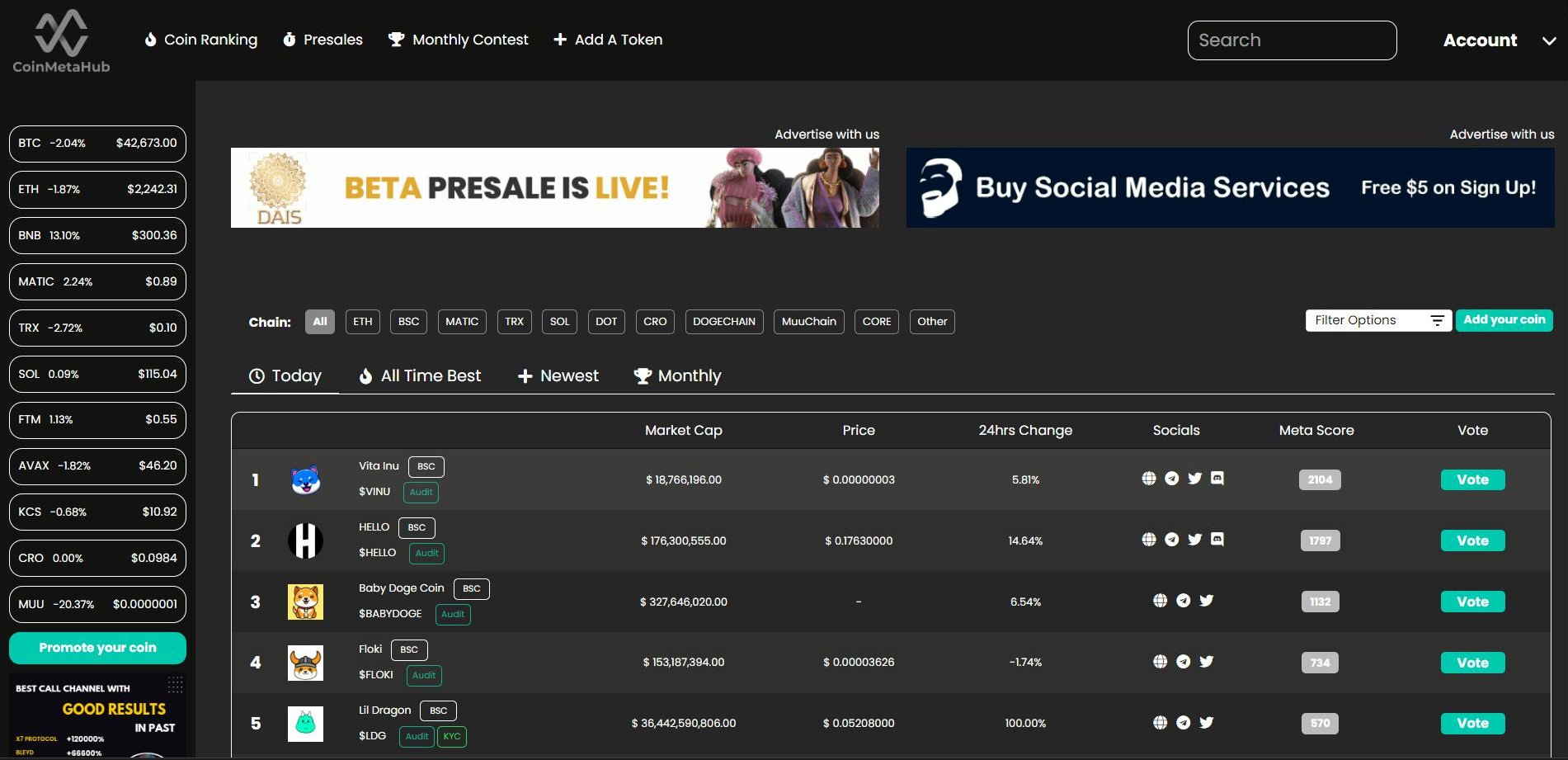Open Floki Twitter icon
Viewport: 1568px width, 760px height.
point(1206,661)
